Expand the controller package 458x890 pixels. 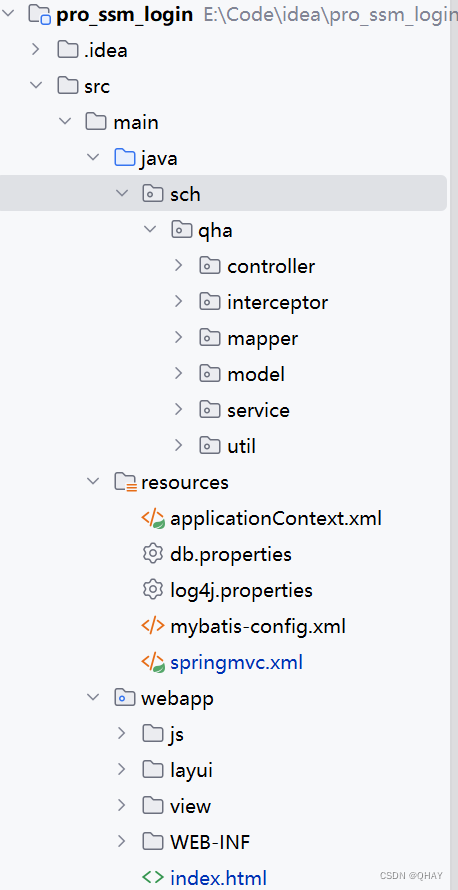pos(178,266)
